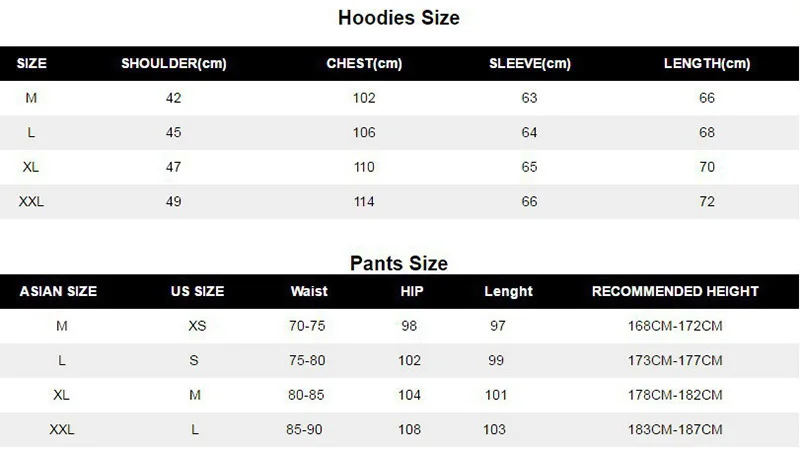Viewport: 800px width, 453px height.
Task: Select the SLEEVE(cm) column header
Action: tap(530, 63)
